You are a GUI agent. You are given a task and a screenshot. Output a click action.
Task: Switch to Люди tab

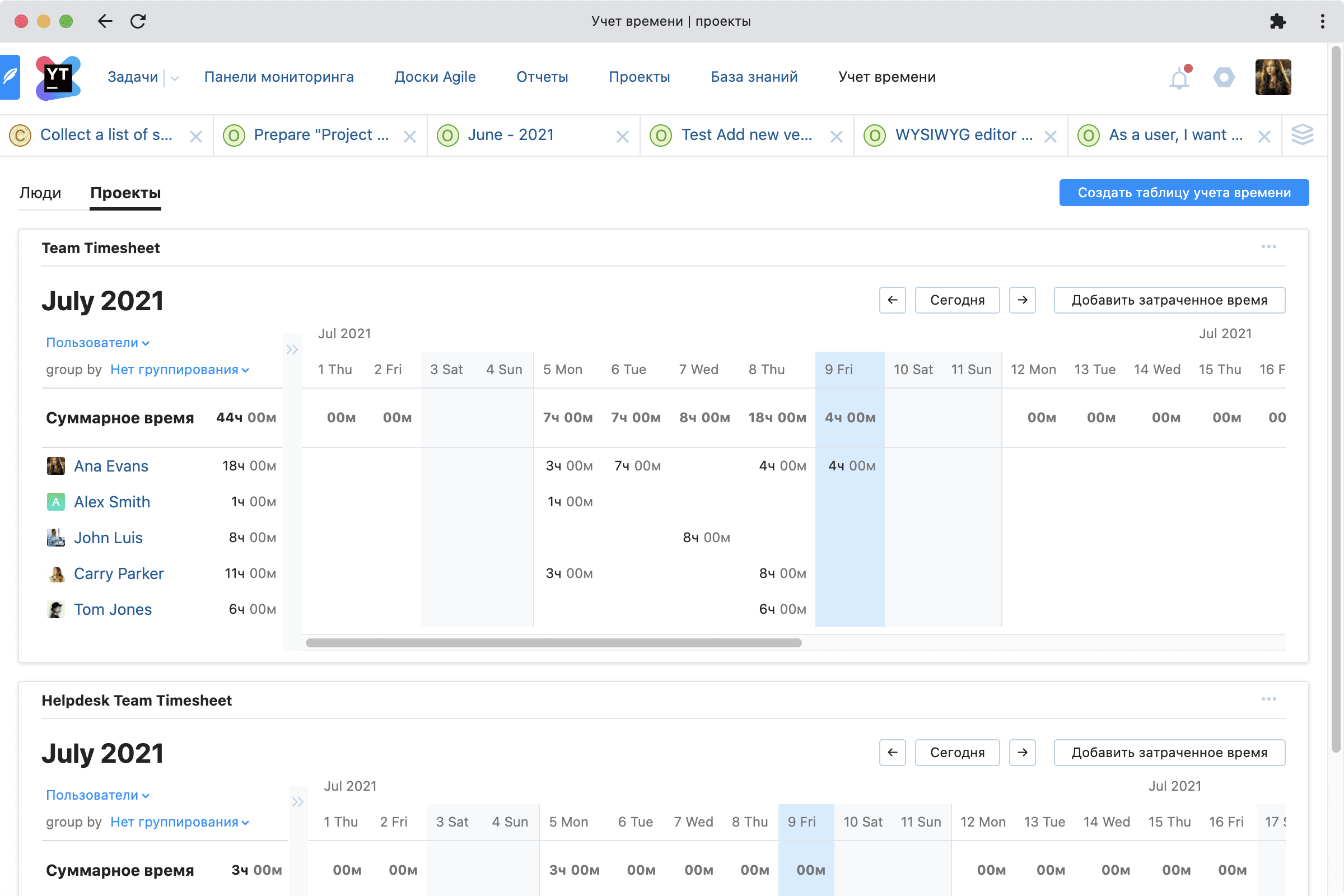40,193
